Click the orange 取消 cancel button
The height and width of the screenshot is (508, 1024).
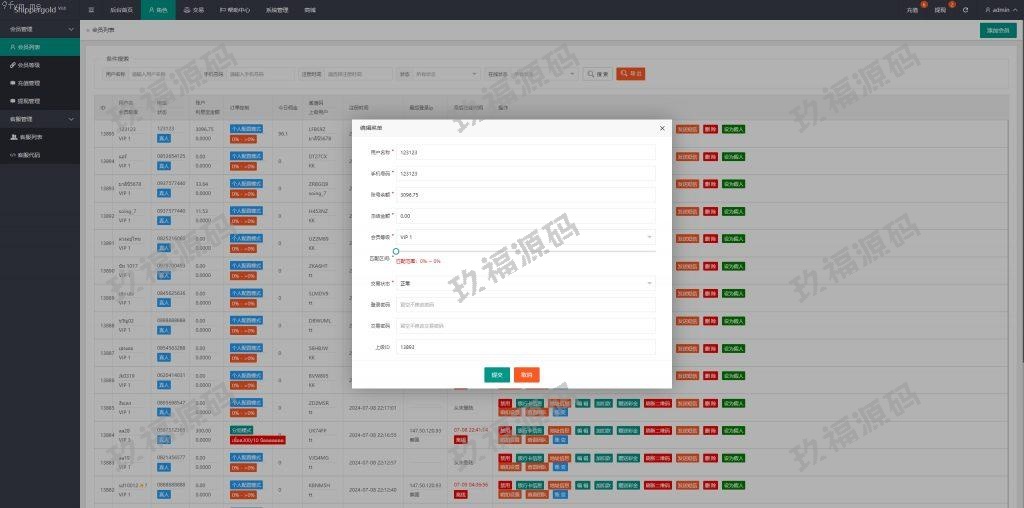pos(526,374)
